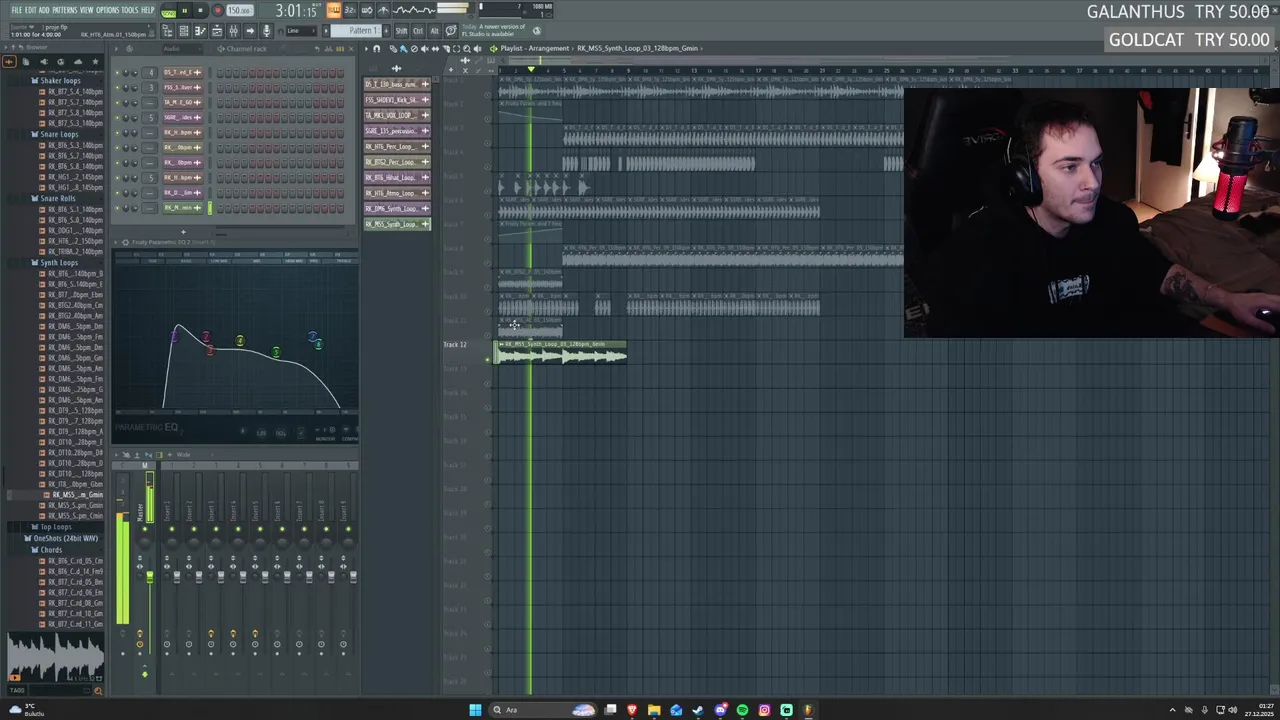1280x720 pixels.
Task: Select the Draw pencil tool in playlist
Action: (393, 48)
